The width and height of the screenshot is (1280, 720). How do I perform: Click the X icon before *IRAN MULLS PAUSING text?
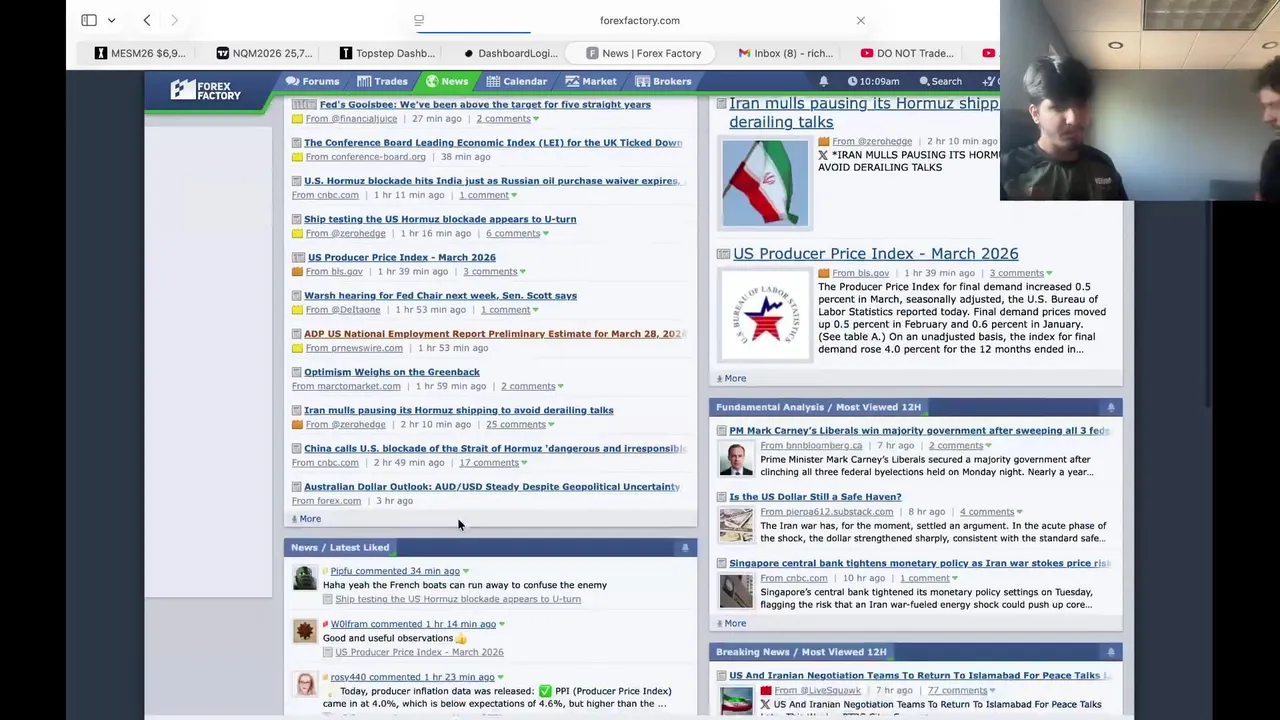[x=823, y=155]
